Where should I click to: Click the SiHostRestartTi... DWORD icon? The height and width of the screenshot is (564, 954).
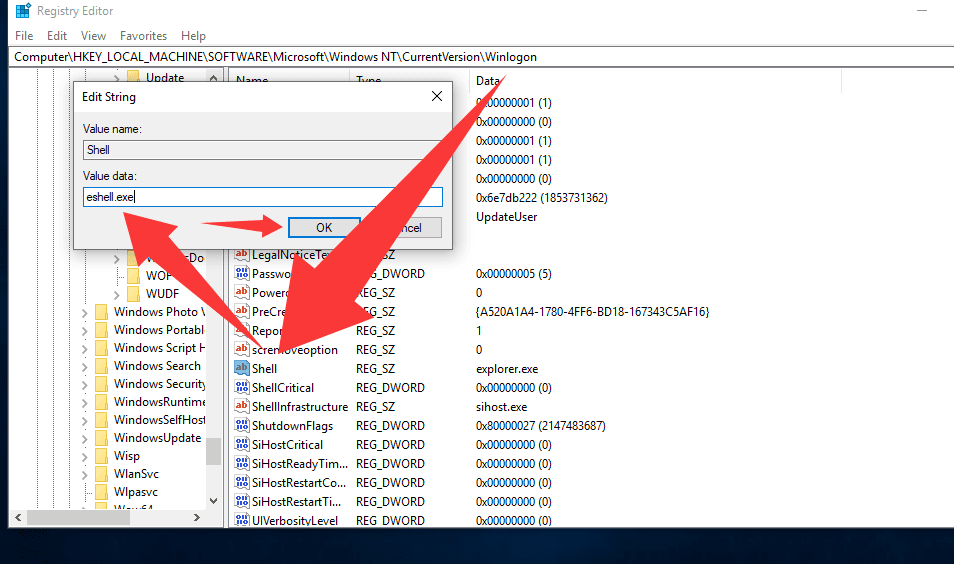coord(242,501)
